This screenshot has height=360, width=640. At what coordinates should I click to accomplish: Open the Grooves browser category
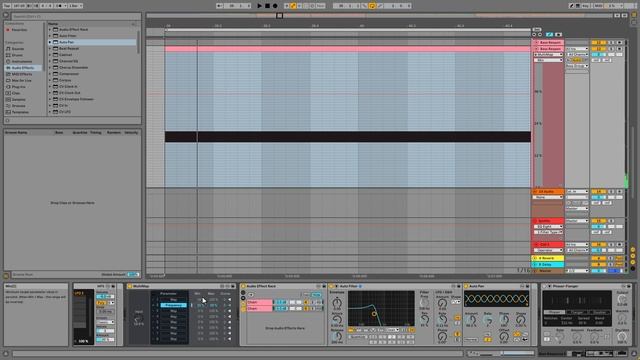(x=18, y=106)
